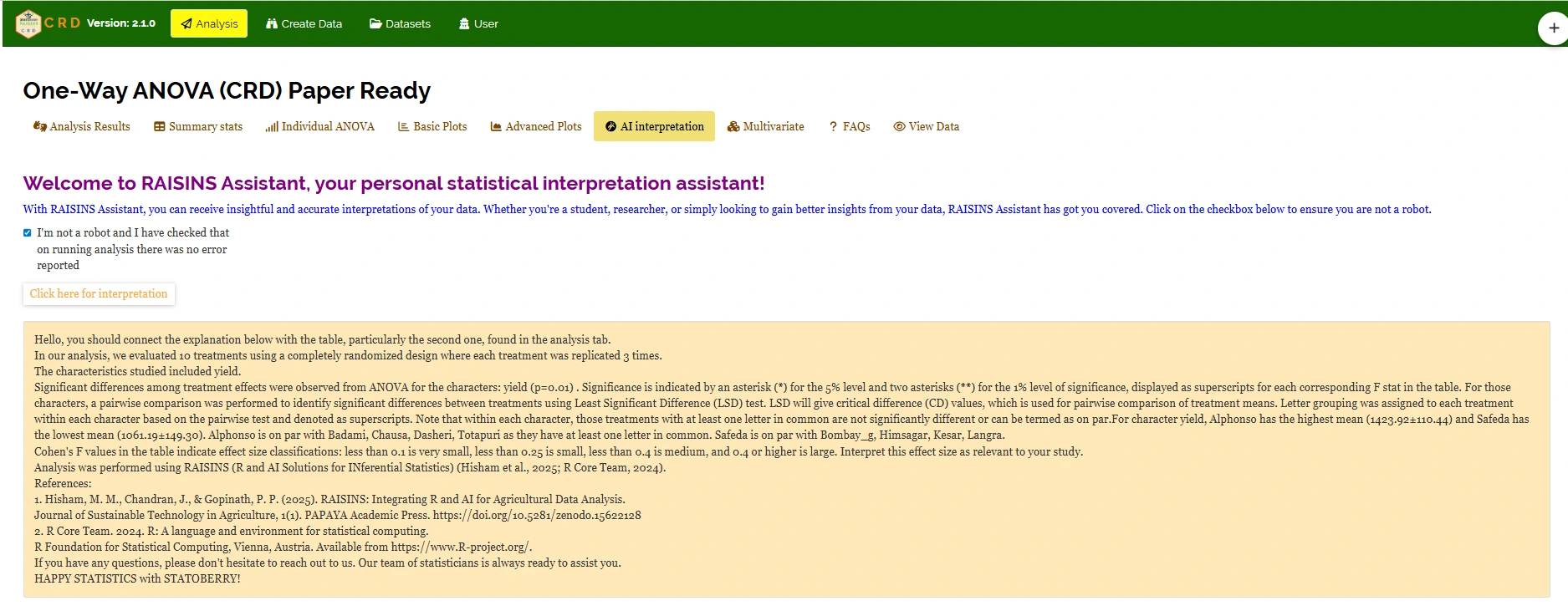Click the Multivariate cubes icon
This screenshot has width=1568, height=606.
tap(733, 127)
